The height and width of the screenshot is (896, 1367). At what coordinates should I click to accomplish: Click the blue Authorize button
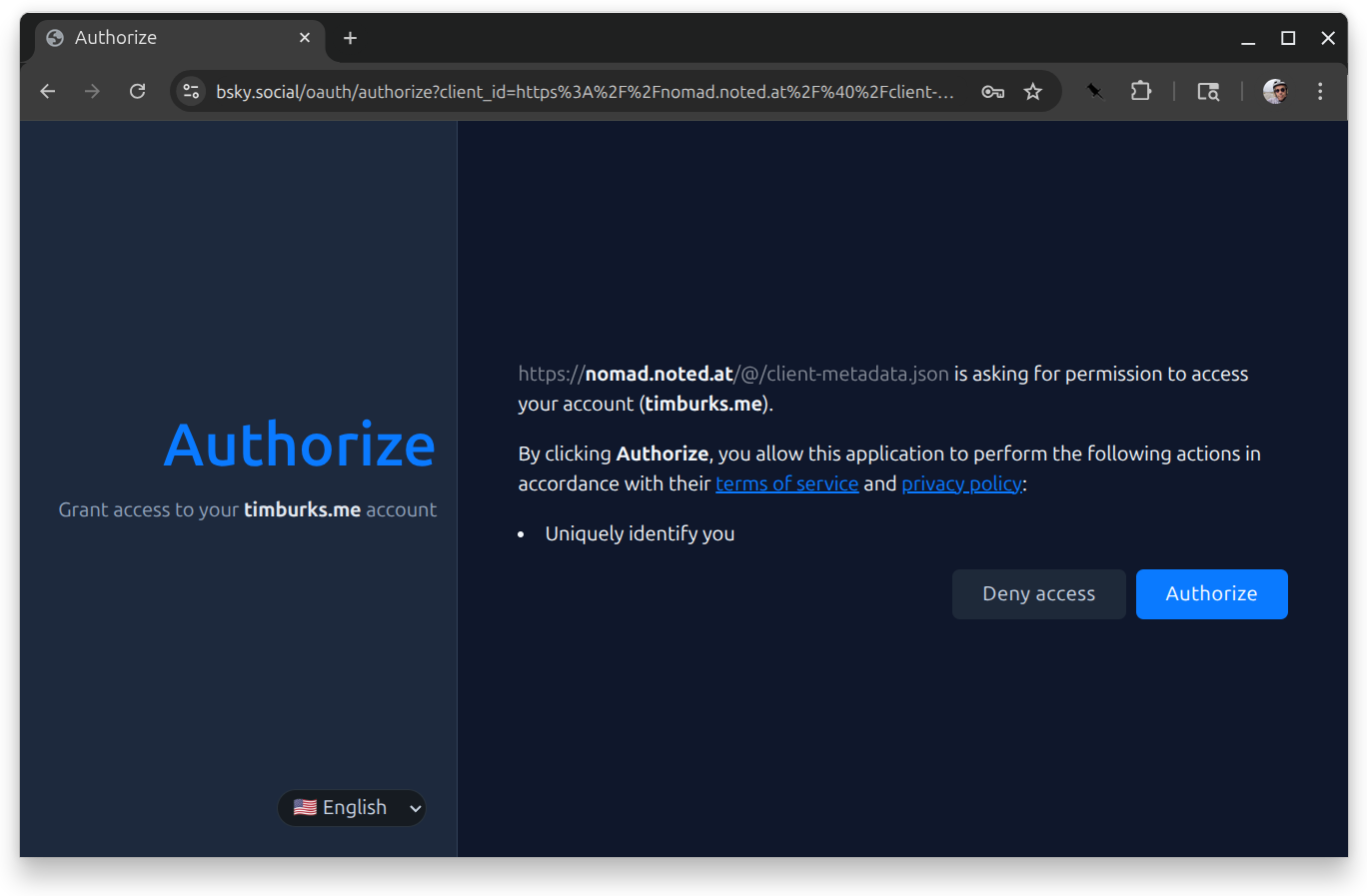tap(1211, 594)
